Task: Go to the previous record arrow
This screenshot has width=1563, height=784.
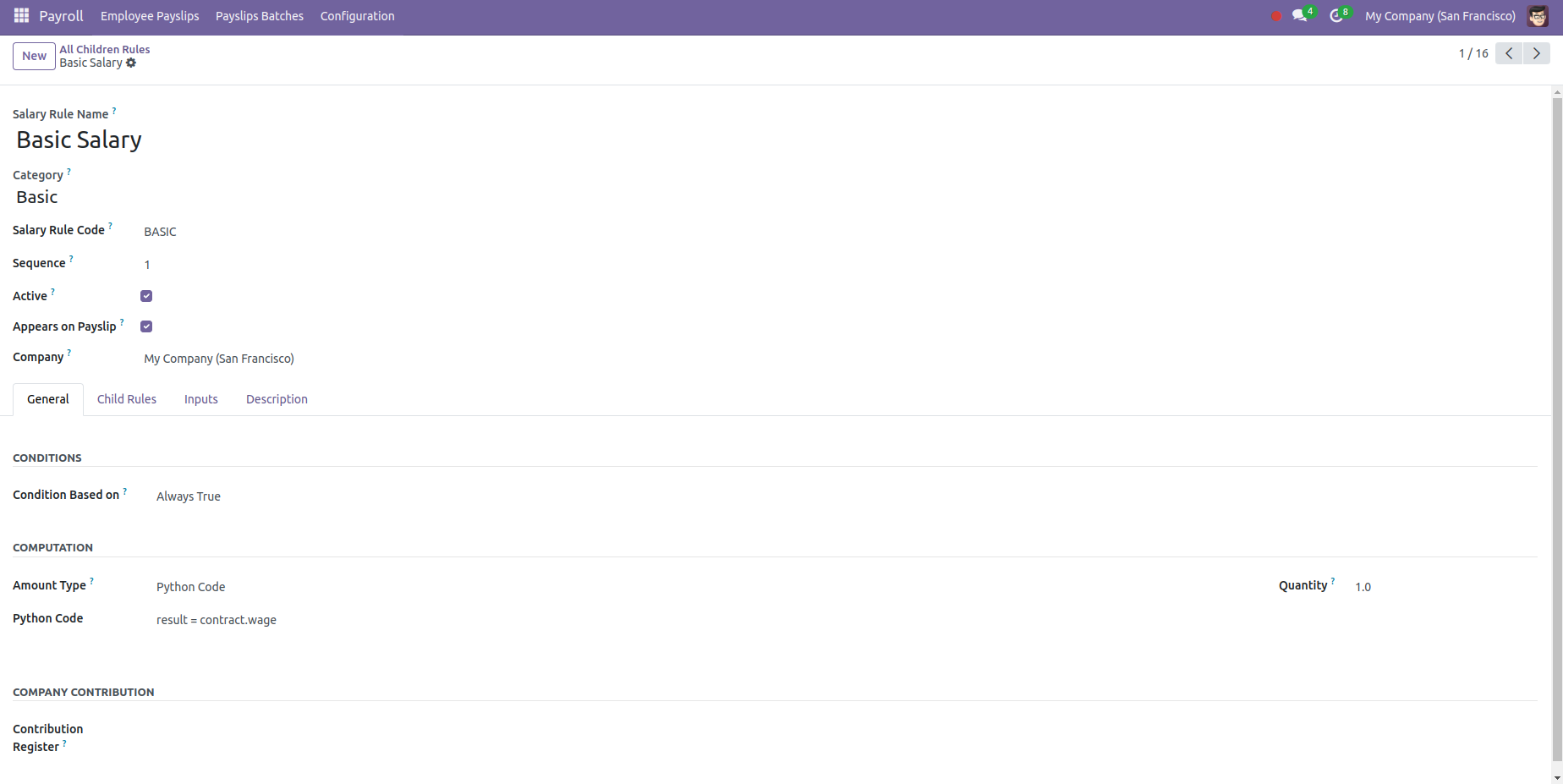Action: tap(1509, 53)
